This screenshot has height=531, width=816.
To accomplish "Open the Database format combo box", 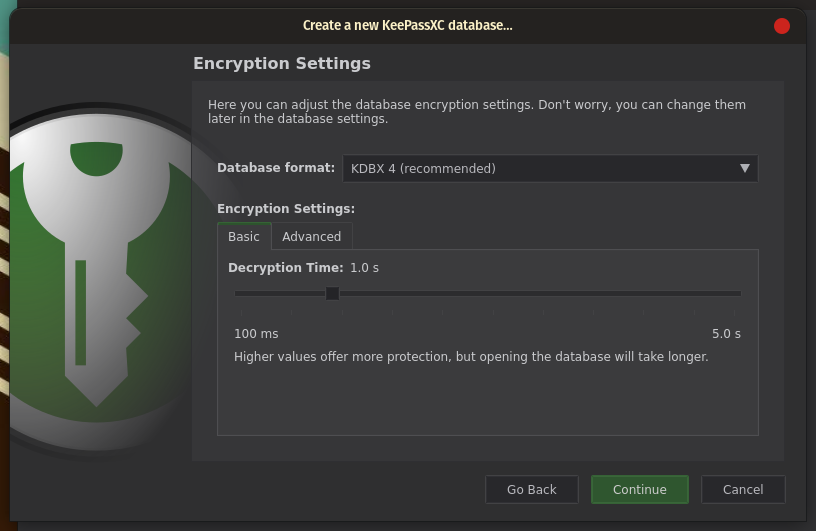I will click(550, 168).
